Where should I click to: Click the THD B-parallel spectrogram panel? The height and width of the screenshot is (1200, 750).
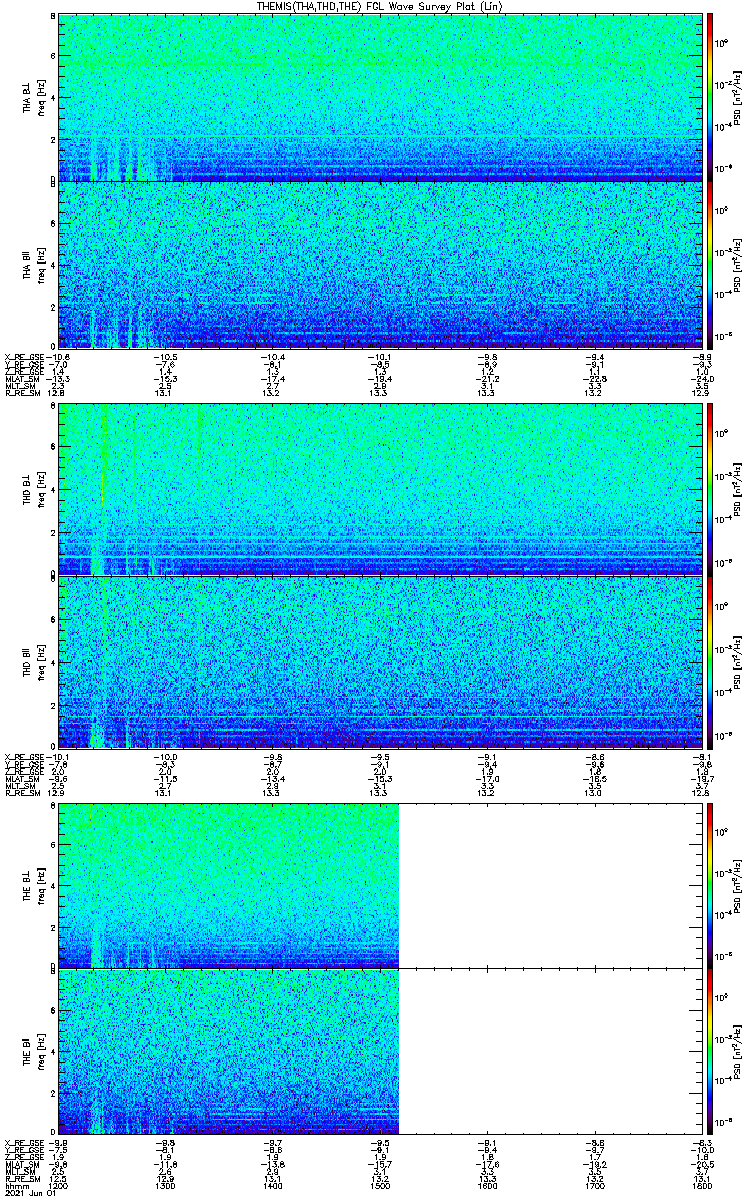click(380, 661)
